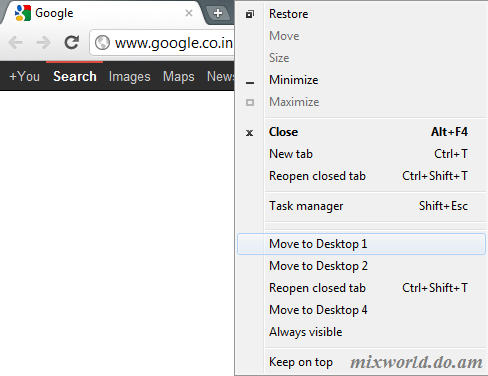Click the Shift+Esc shortcut text
This screenshot has width=488, height=376.
(443, 206)
